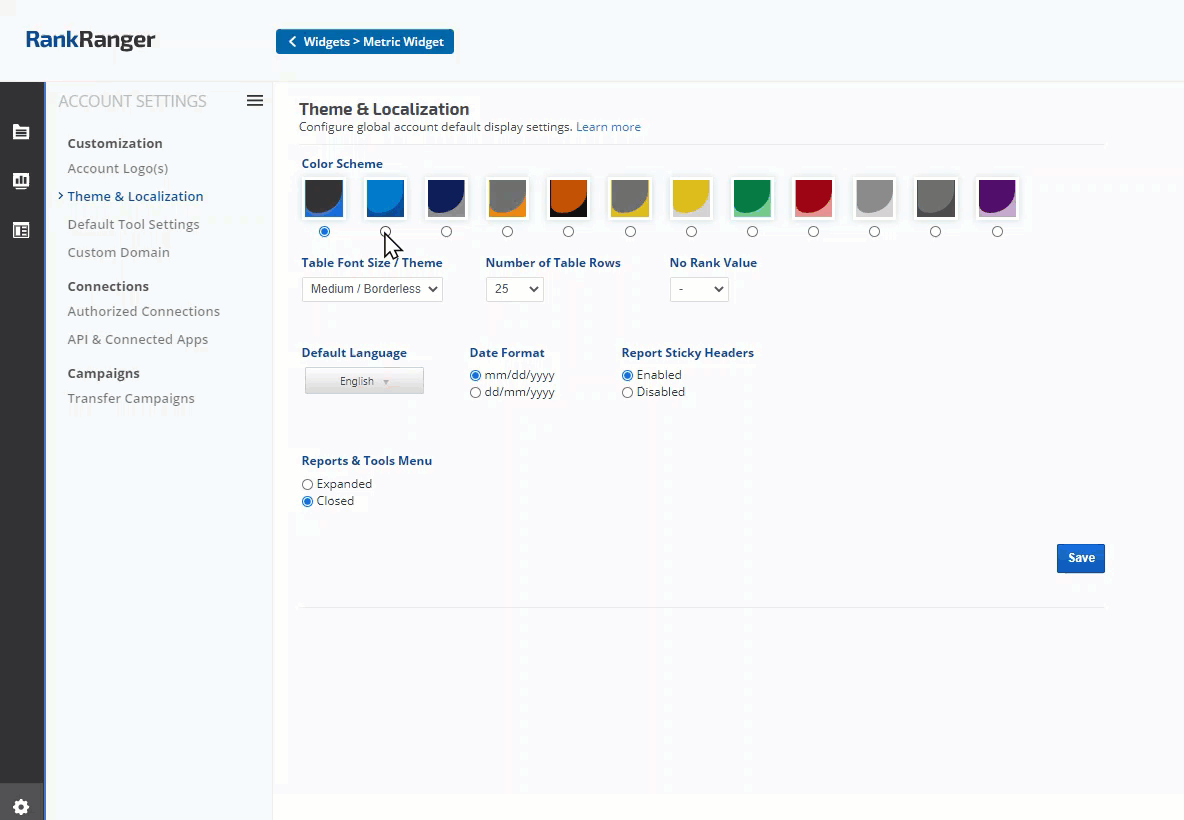Select the radio button under red scheme

[x=813, y=231]
